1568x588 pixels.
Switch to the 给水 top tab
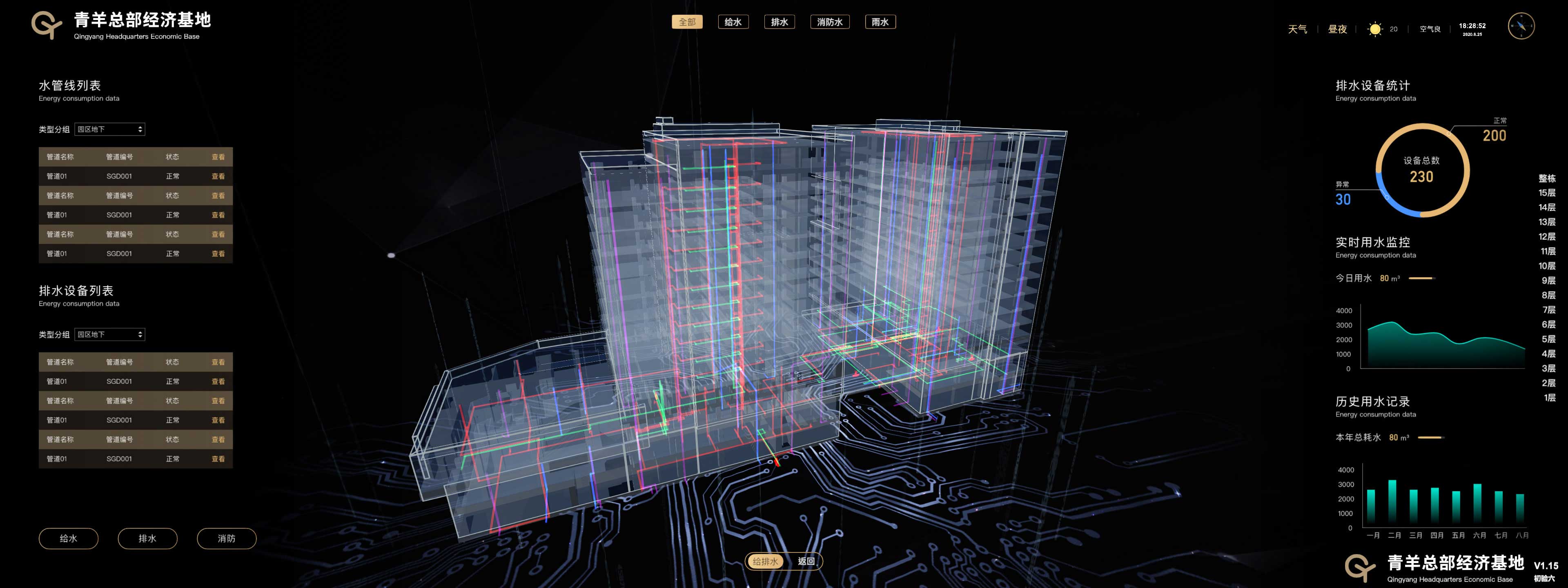(x=733, y=22)
